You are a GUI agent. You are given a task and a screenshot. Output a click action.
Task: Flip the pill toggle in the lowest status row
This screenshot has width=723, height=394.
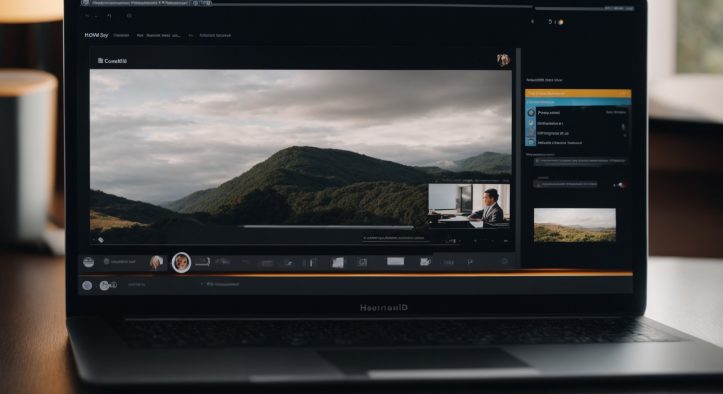(x=107, y=286)
